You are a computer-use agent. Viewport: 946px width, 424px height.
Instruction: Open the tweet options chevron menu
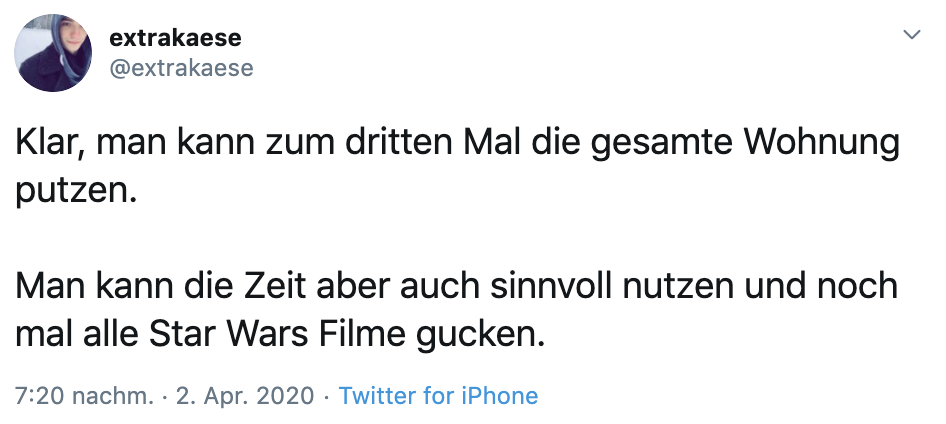pos(911,36)
